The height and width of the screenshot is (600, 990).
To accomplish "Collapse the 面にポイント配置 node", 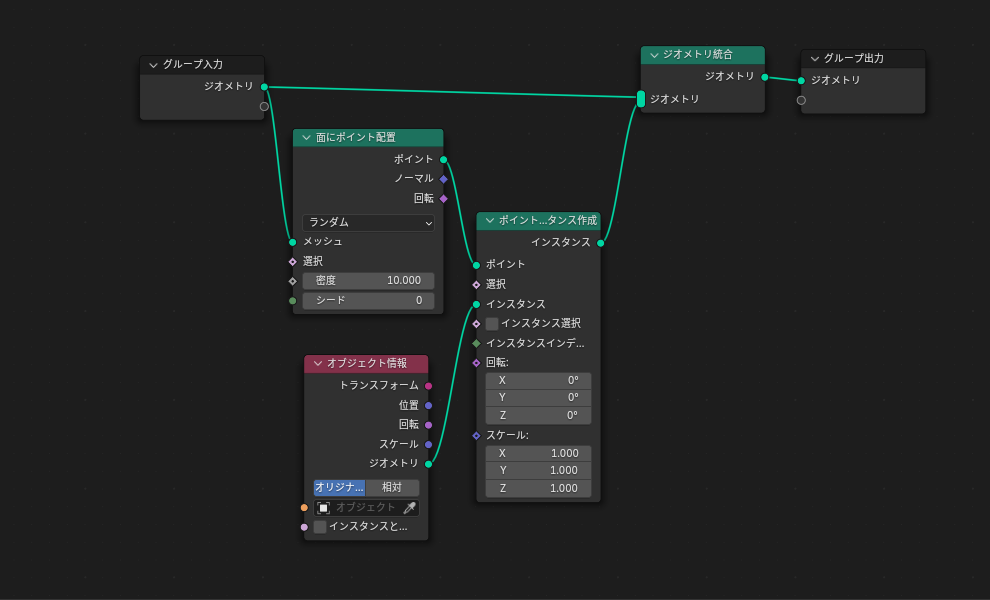I will coord(307,138).
